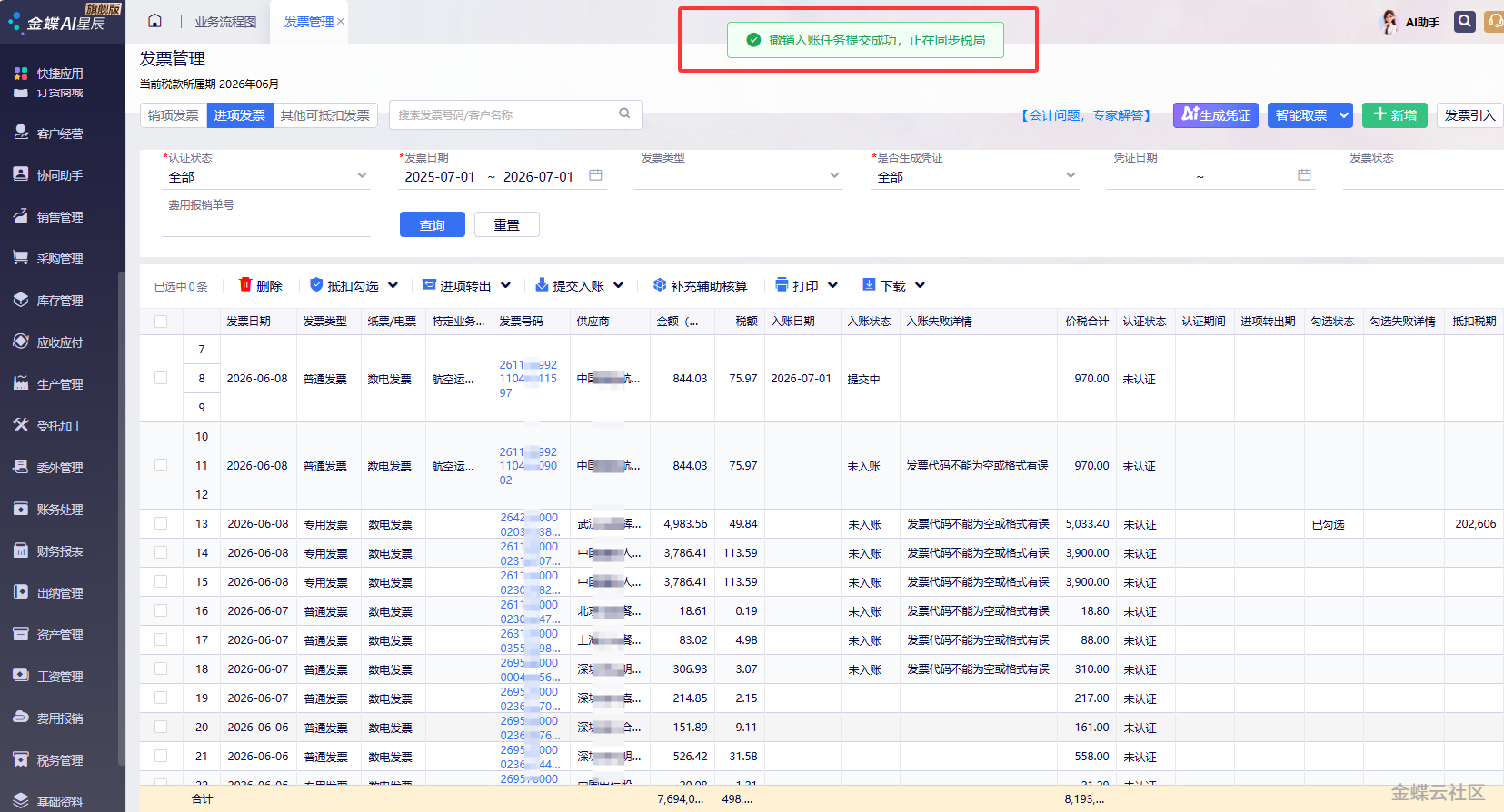Open 库存管理 in the sidebar
The height and width of the screenshot is (812, 1504).
pyautogui.click(x=60, y=301)
